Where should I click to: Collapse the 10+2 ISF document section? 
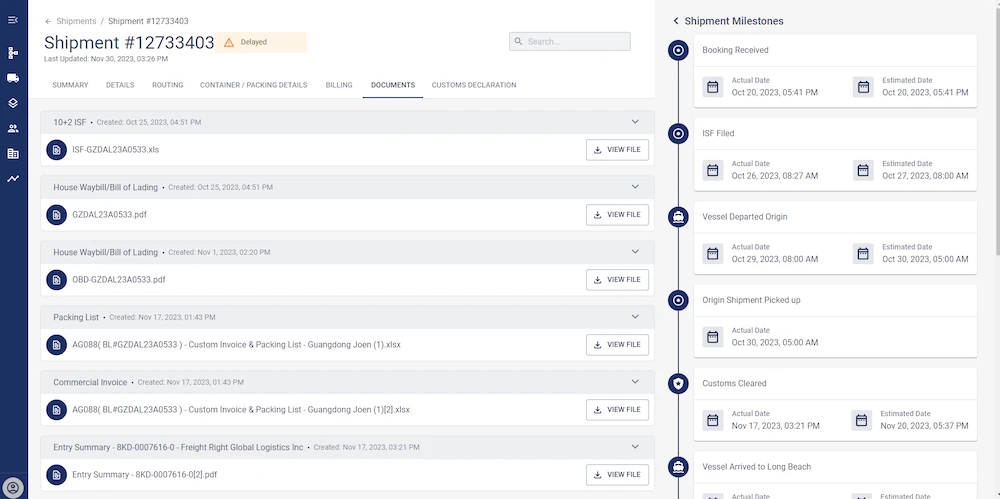click(635, 122)
